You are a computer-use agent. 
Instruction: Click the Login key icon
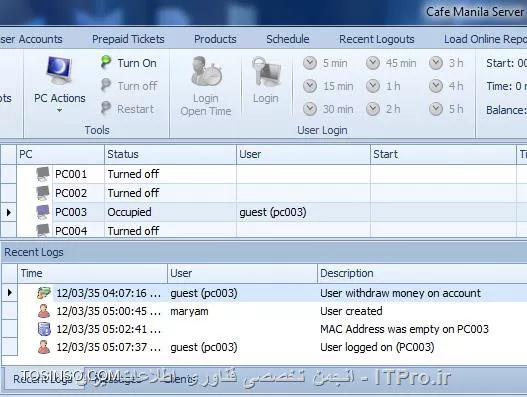click(266, 72)
